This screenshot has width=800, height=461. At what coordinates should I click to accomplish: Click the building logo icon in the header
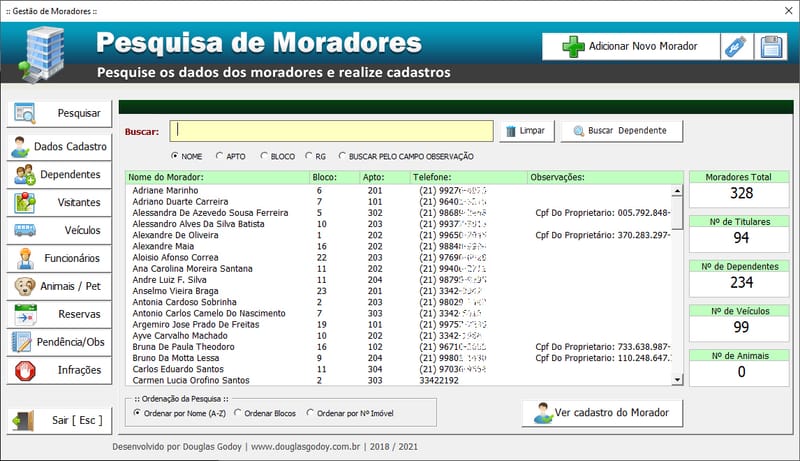click(x=42, y=55)
